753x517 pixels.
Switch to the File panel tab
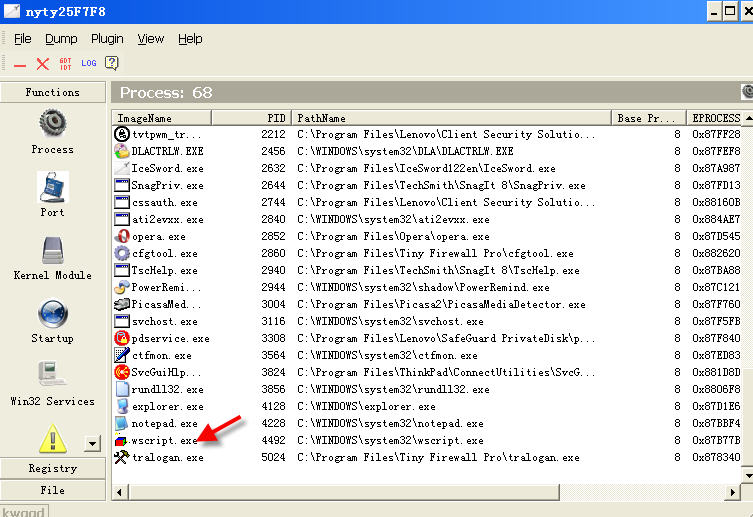point(53,490)
